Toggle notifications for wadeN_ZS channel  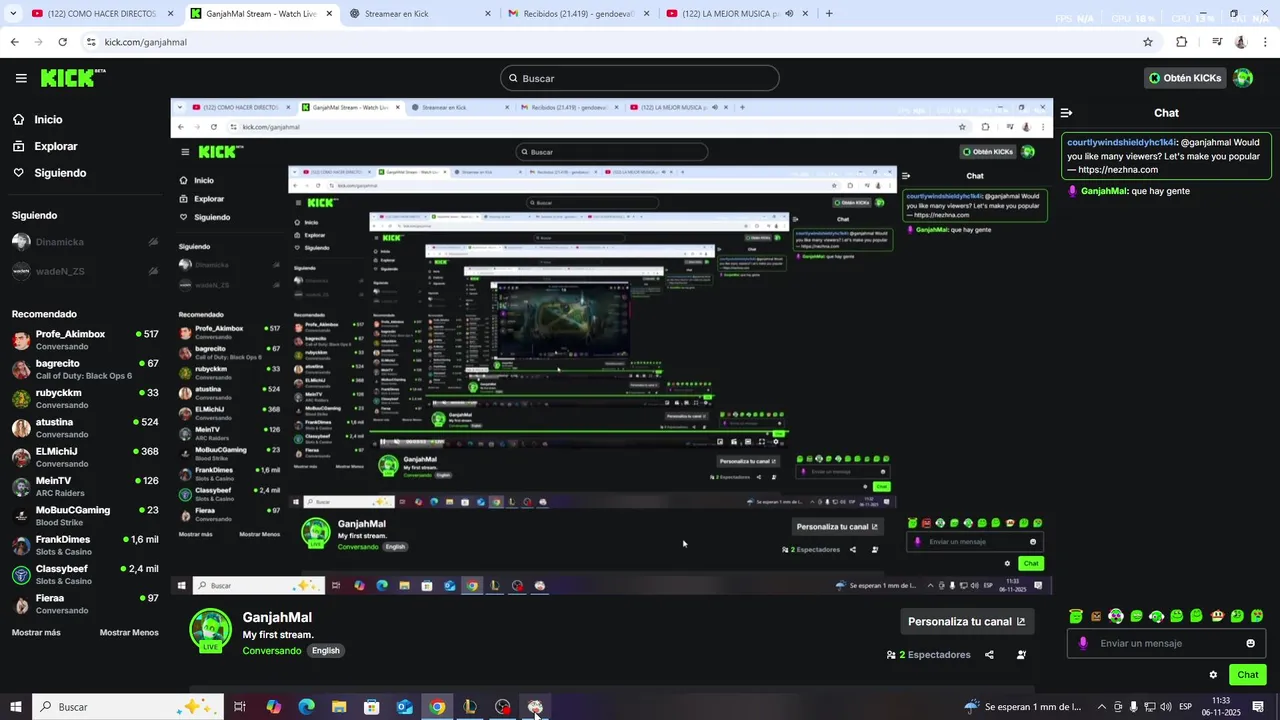tap(153, 271)
